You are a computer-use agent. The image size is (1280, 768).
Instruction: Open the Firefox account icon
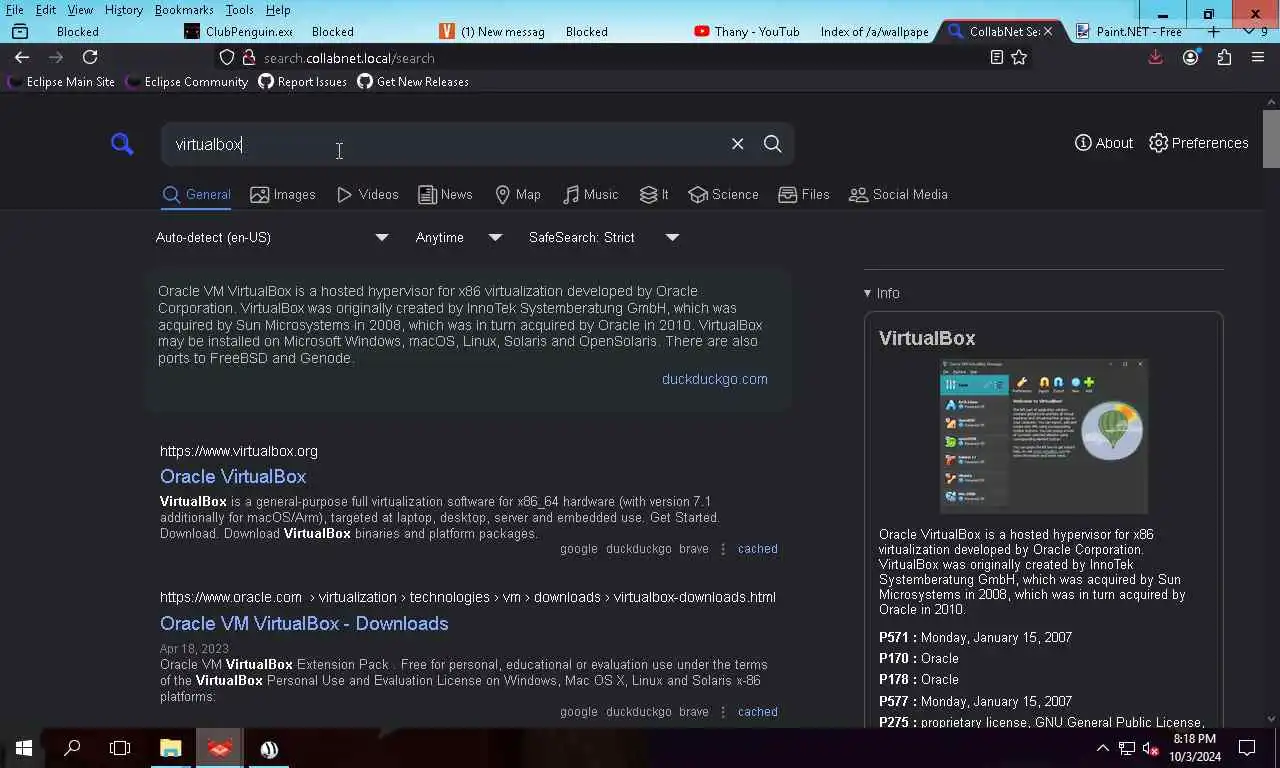point(1190,57)
